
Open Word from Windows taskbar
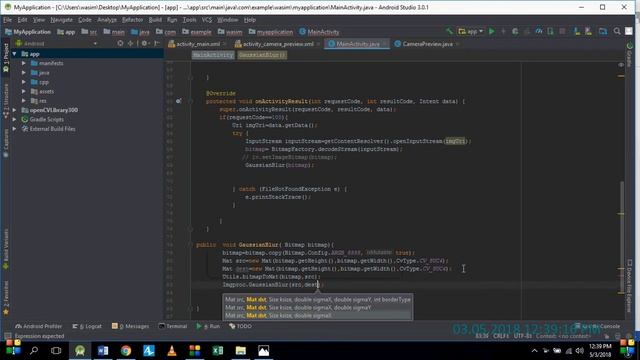point(103,351)
